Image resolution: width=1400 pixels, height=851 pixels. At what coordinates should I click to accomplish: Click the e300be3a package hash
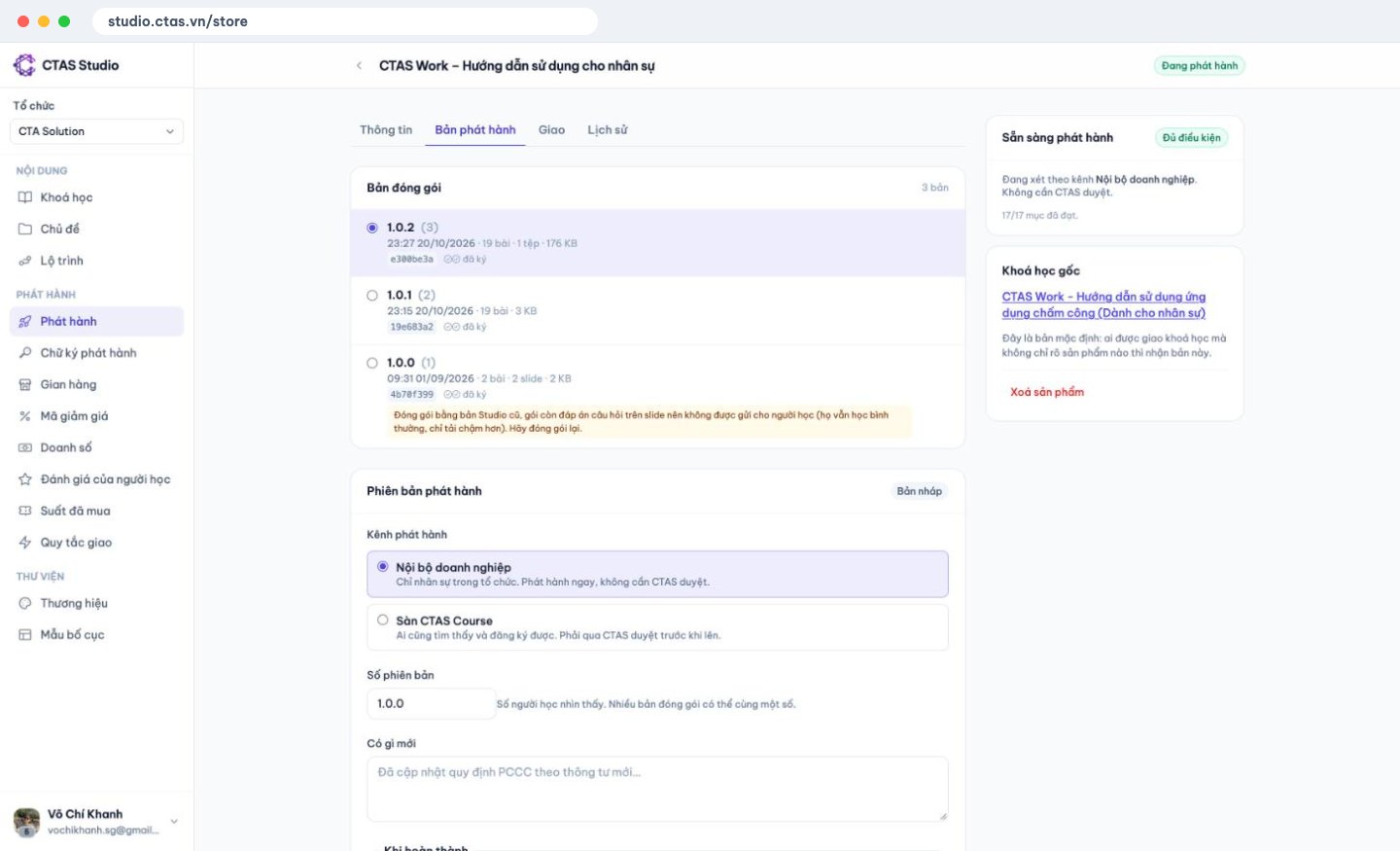coord(412,260)
